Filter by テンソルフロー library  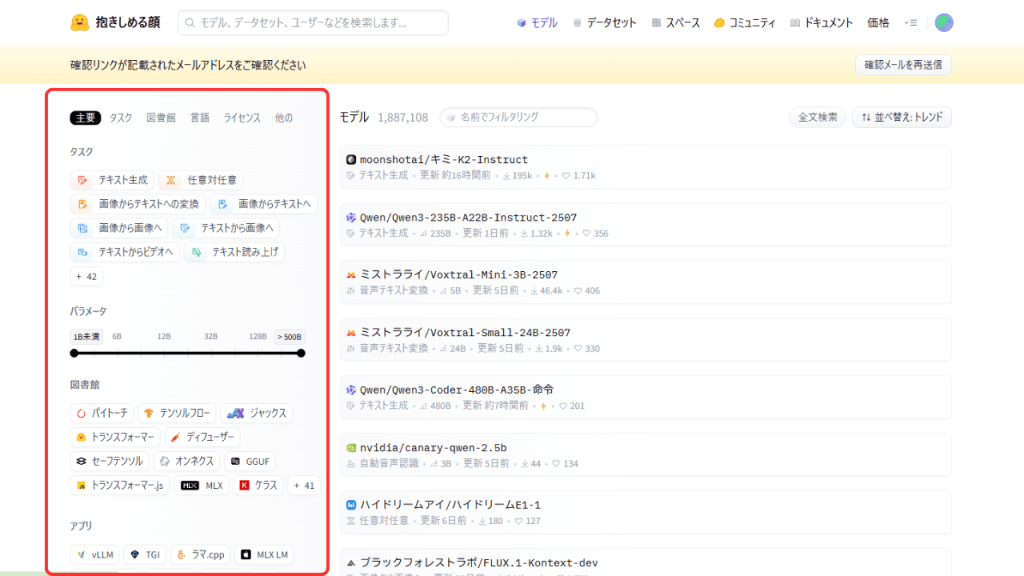coord(177,413)
